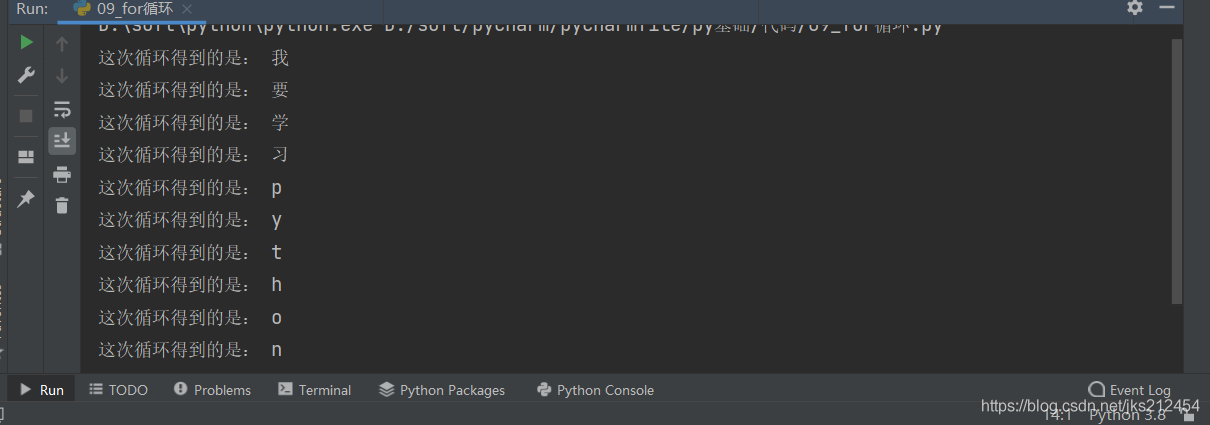Toggle scroll to end of output

pos(62,140)
